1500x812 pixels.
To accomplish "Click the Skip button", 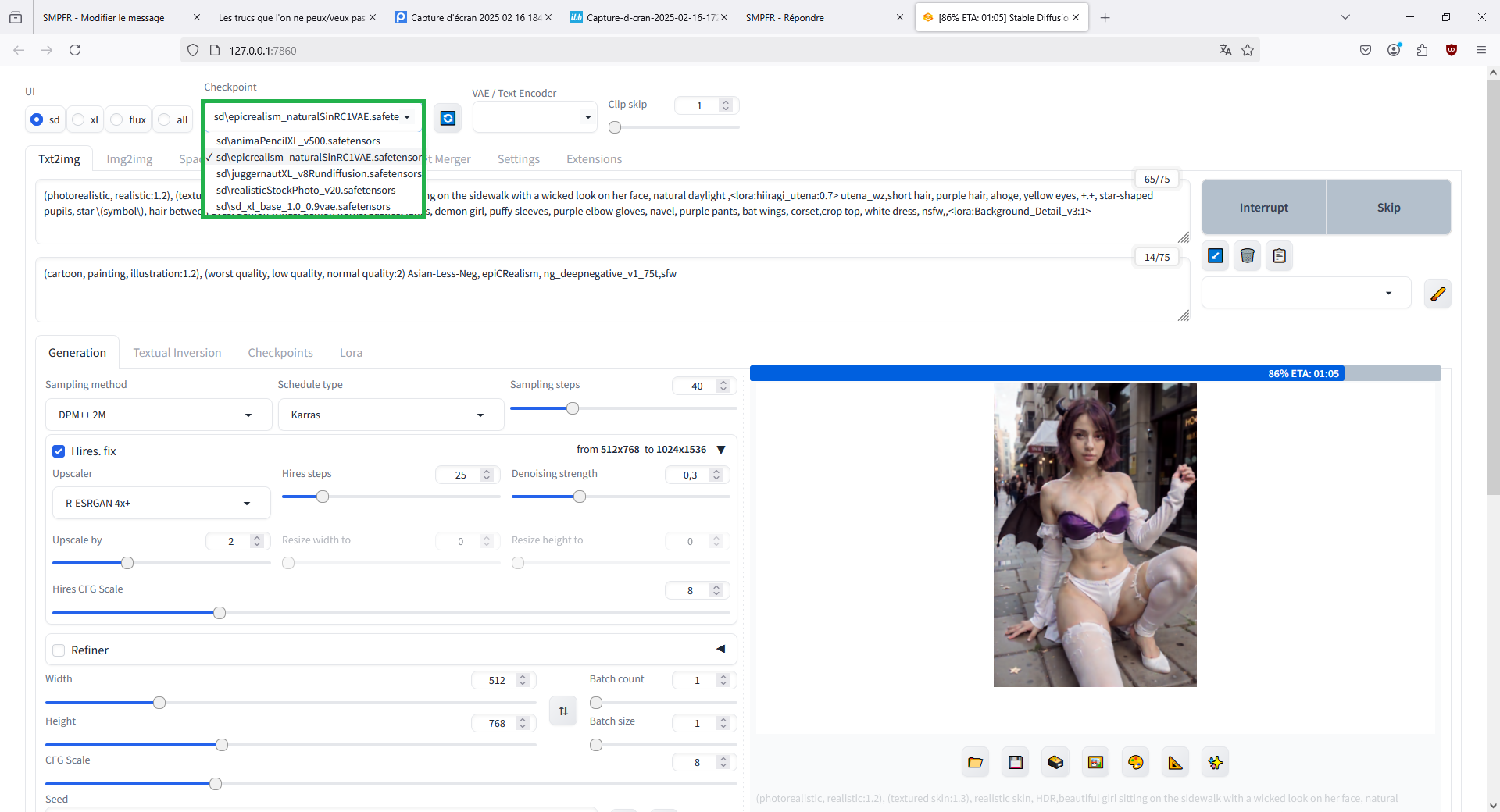I will click(x=1388, y=208).
